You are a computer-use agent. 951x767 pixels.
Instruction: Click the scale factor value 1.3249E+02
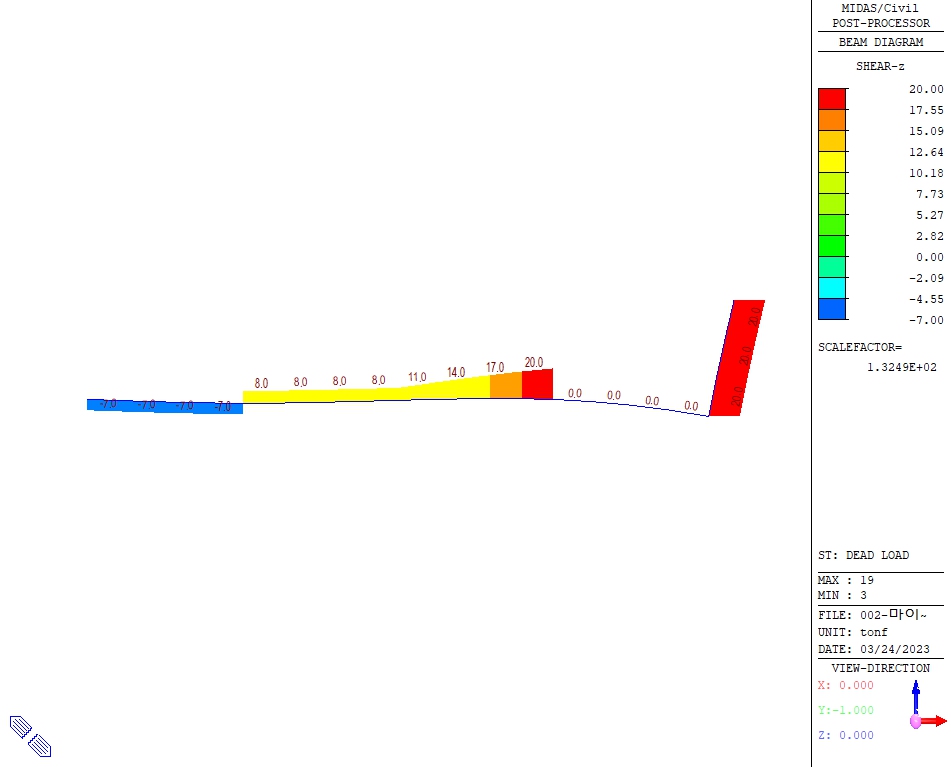[x=901, y=367]
